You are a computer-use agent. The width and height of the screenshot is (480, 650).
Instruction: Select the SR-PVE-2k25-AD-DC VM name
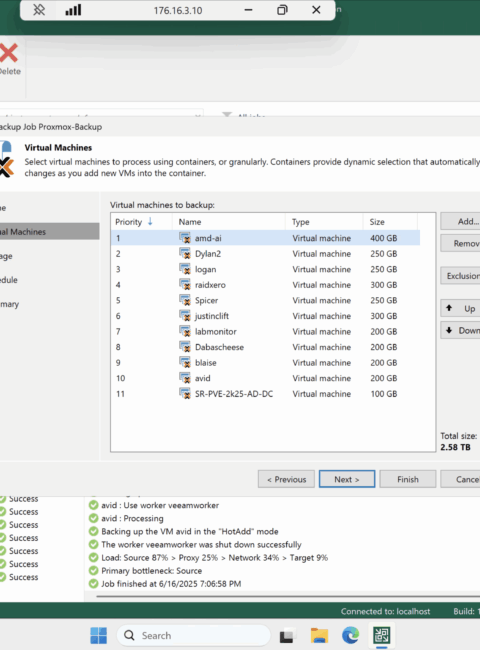[x=234, y=394]
